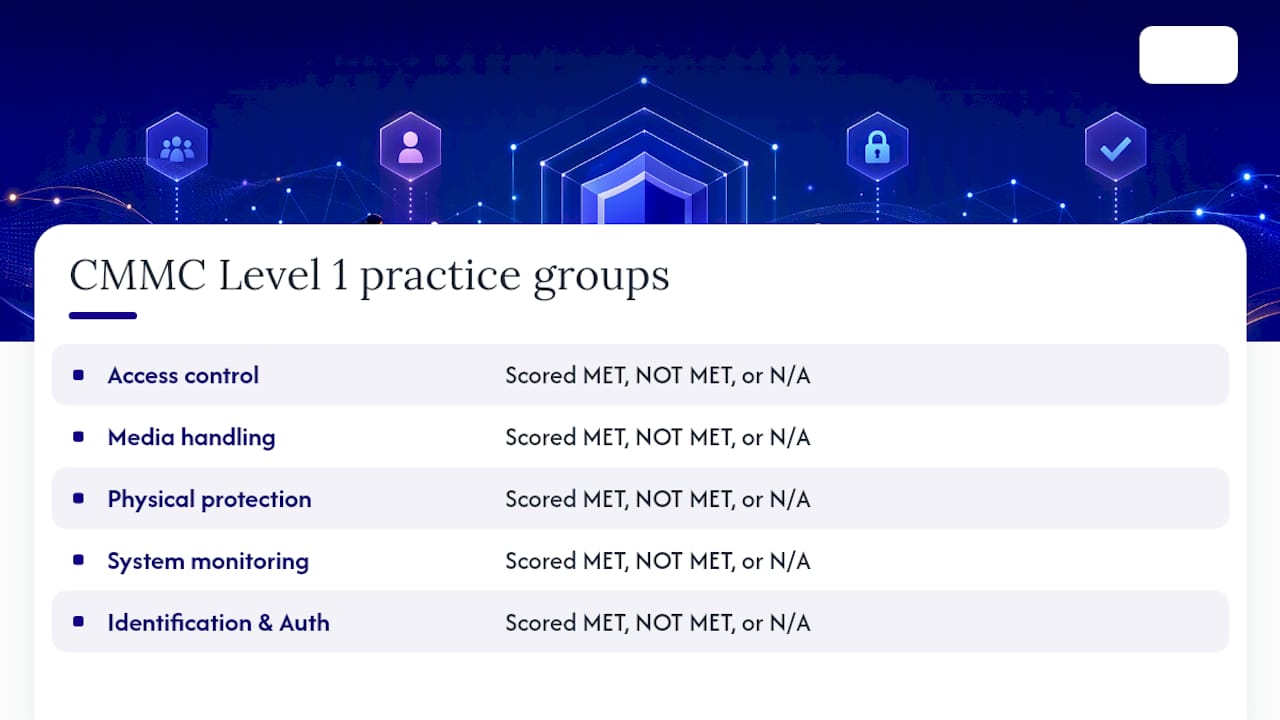The width and height of the screenshot is (1280, 720).
Task: Click the bullet beside Identification & Auth
Action: [x=79, y=622]
